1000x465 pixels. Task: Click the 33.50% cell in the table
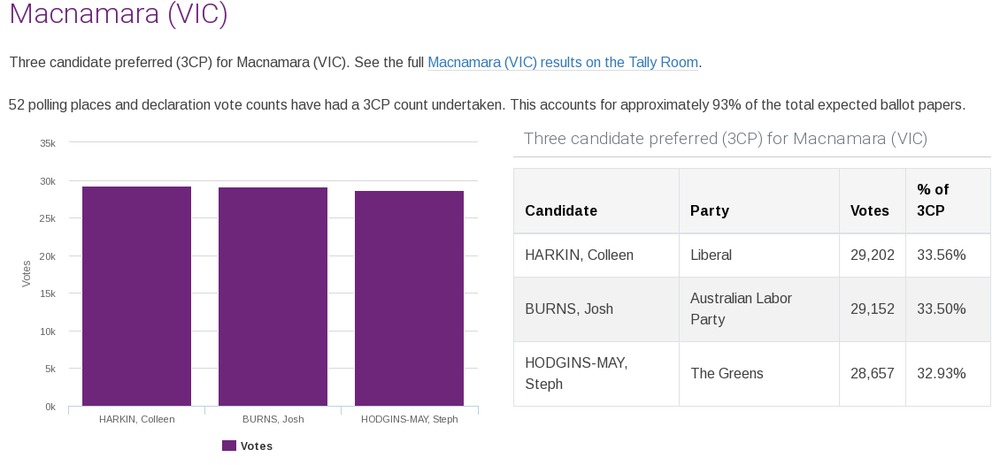coord(941,309)
